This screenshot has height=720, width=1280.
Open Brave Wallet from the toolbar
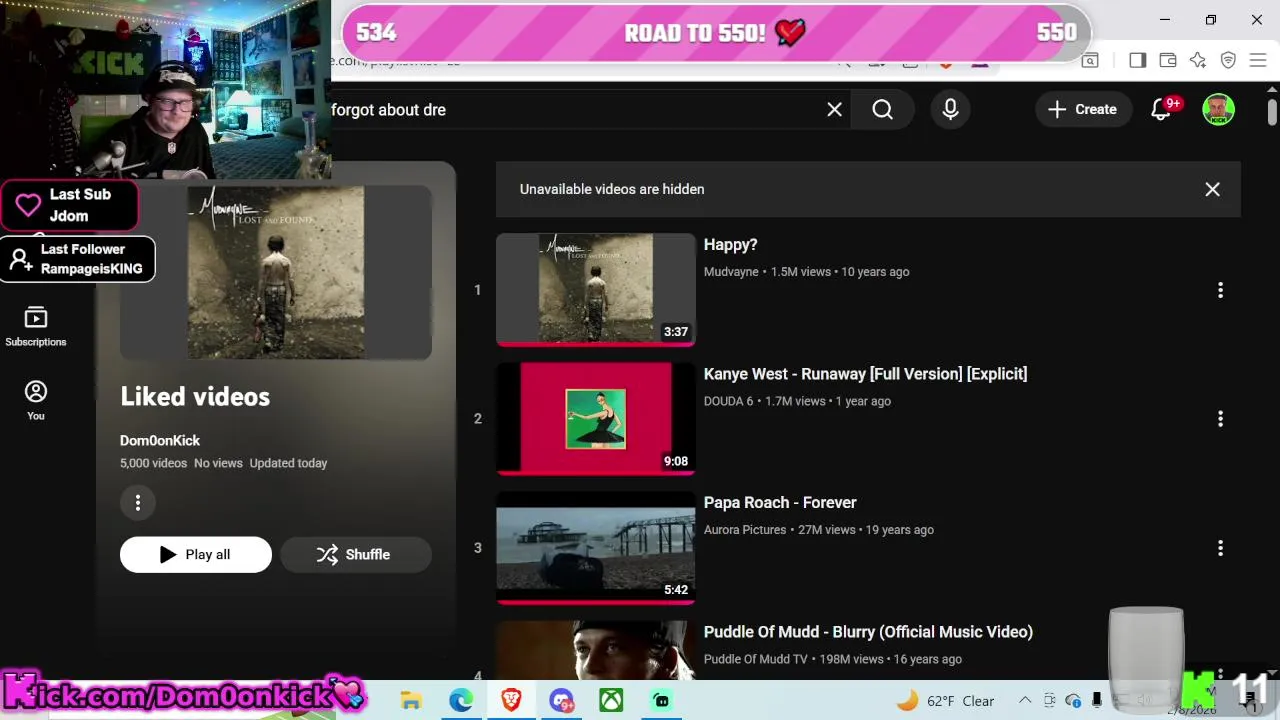1168,61
